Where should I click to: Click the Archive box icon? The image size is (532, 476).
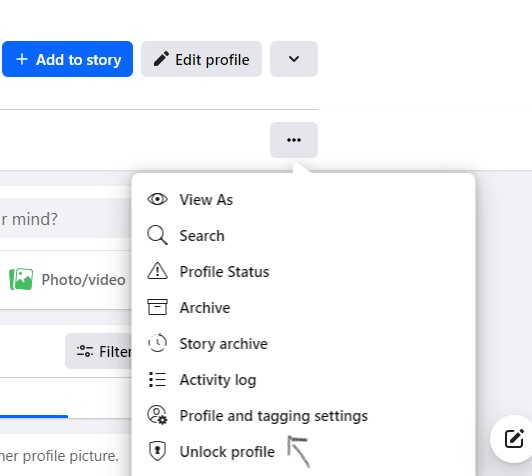[157, 307]
